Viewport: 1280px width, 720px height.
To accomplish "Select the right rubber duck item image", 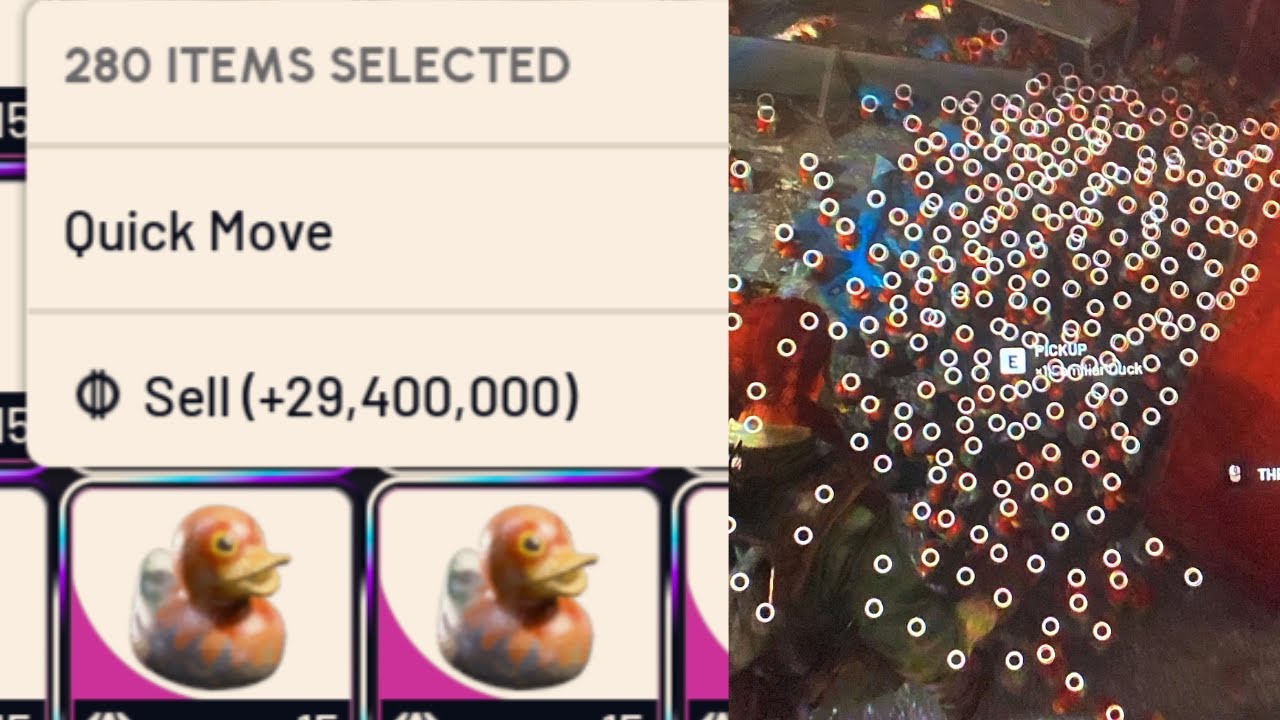I will pyautogui.click(x=517, y=595).
